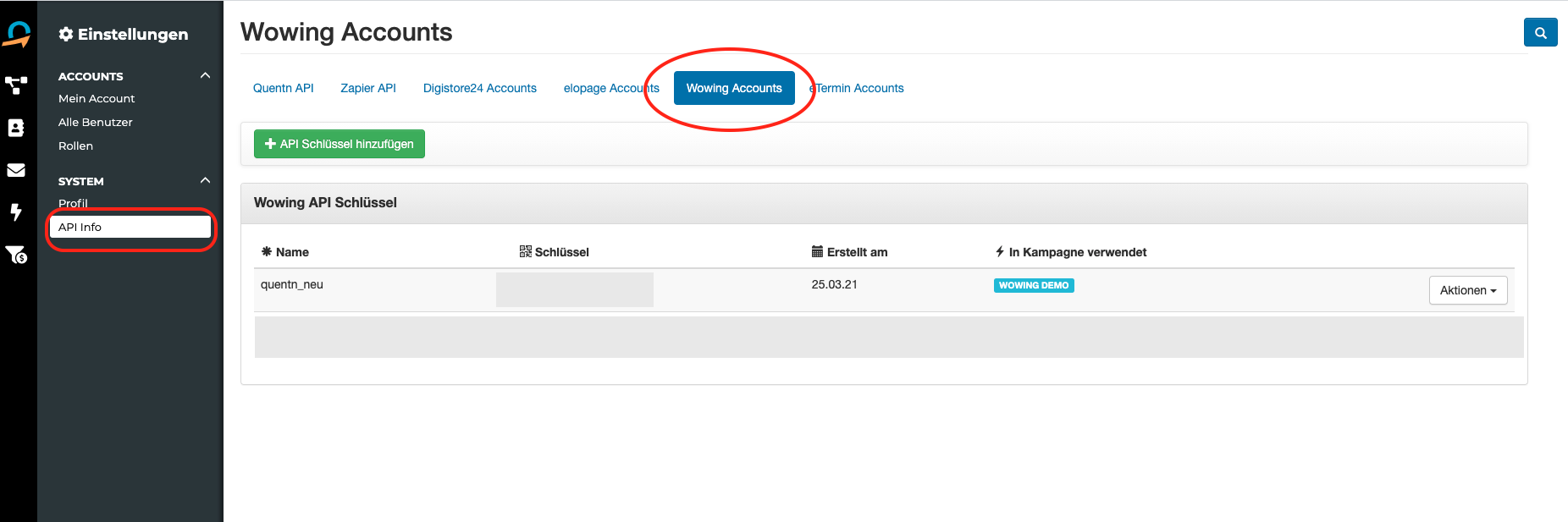Screen dimensions: 1568x522
Task: Select the Wowing Accounts tab
Action: [x=734, y=88]
